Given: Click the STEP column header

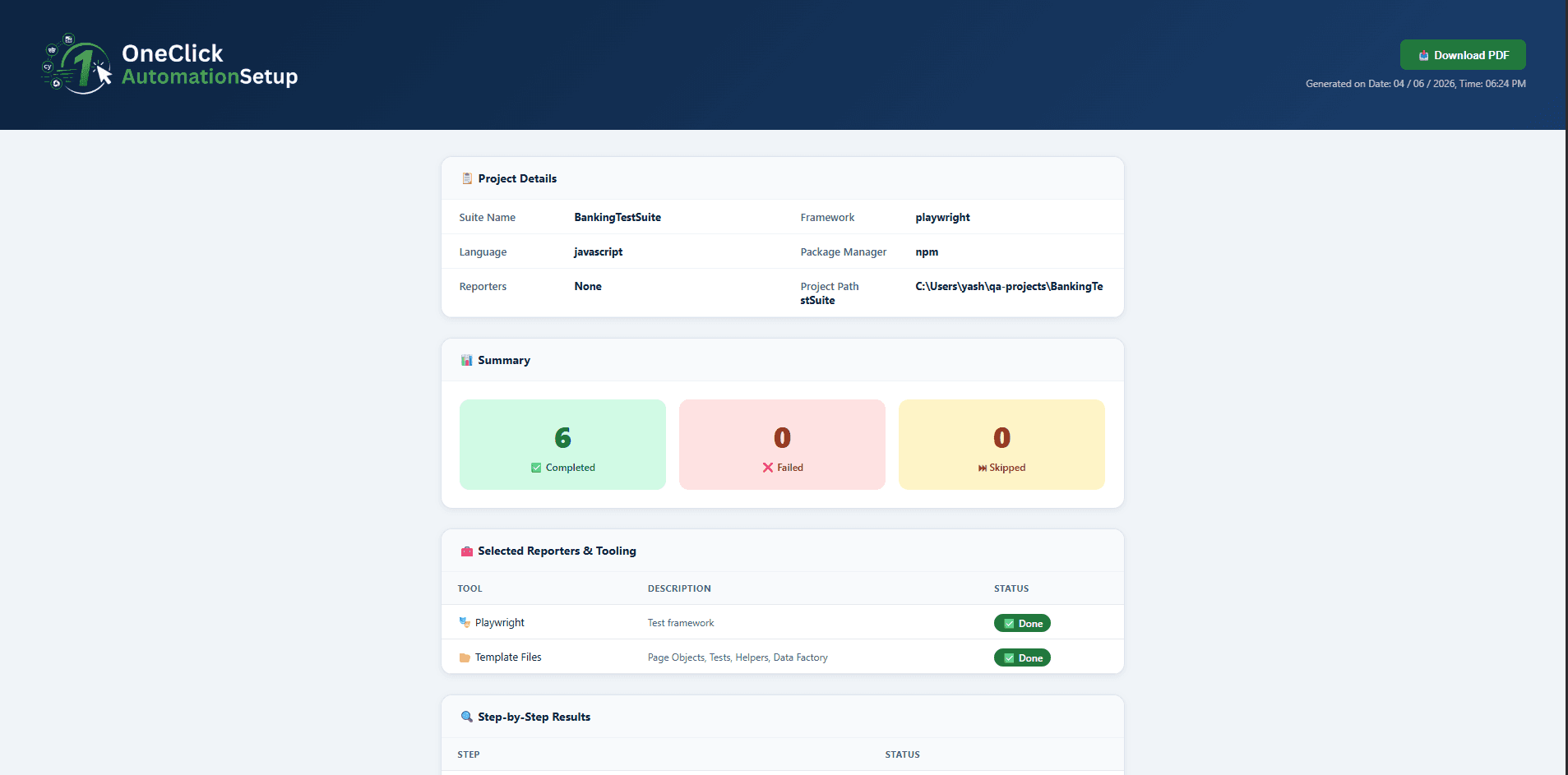Looking at the screenshot, I should 469,754.
